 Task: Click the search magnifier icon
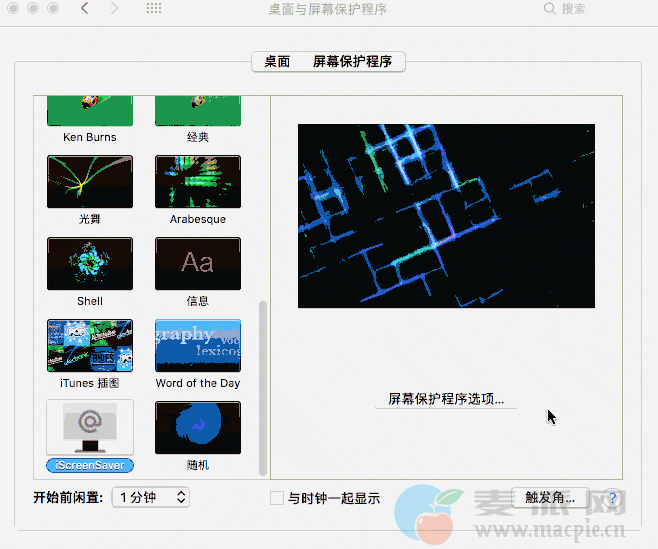(x=549, y=8)
